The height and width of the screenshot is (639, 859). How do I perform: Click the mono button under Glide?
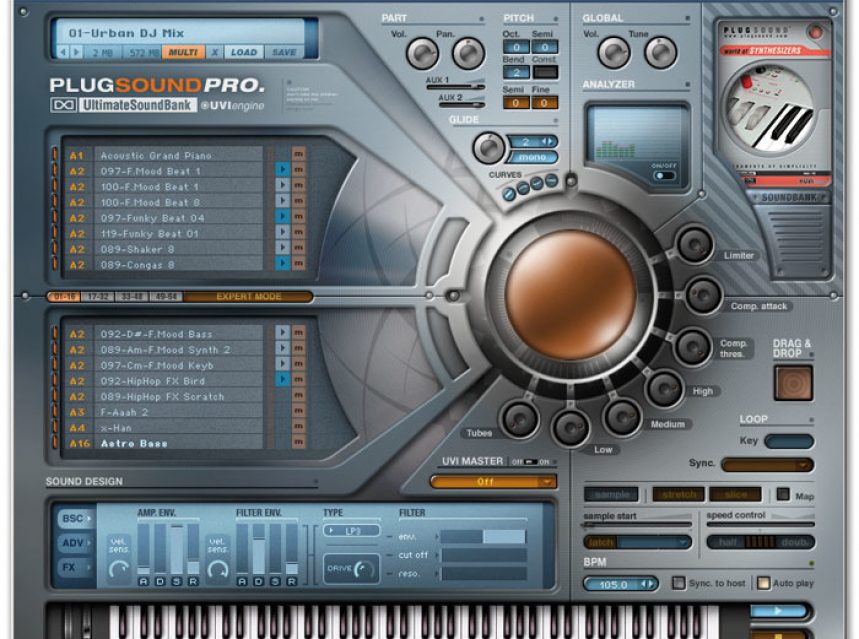click(x=531, y=157)
